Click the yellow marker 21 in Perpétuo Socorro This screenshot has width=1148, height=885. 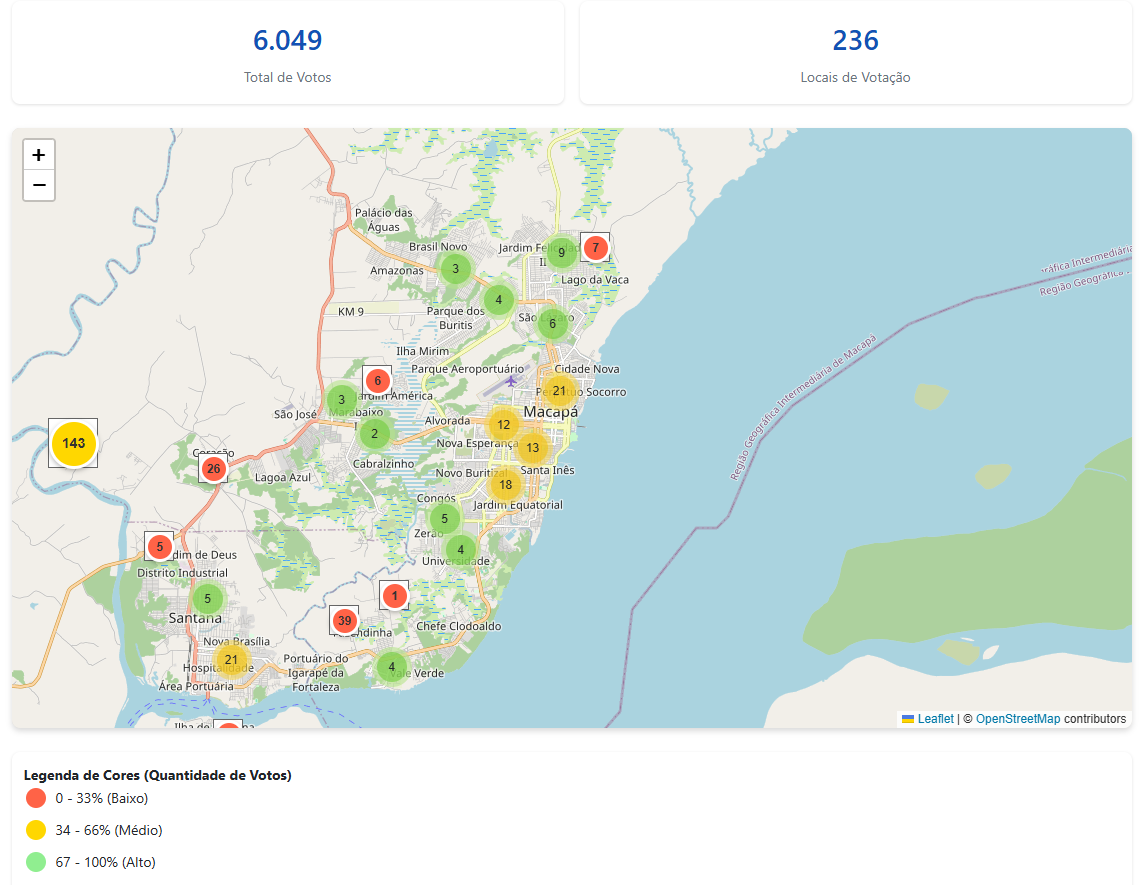click(x=559, y=390)
